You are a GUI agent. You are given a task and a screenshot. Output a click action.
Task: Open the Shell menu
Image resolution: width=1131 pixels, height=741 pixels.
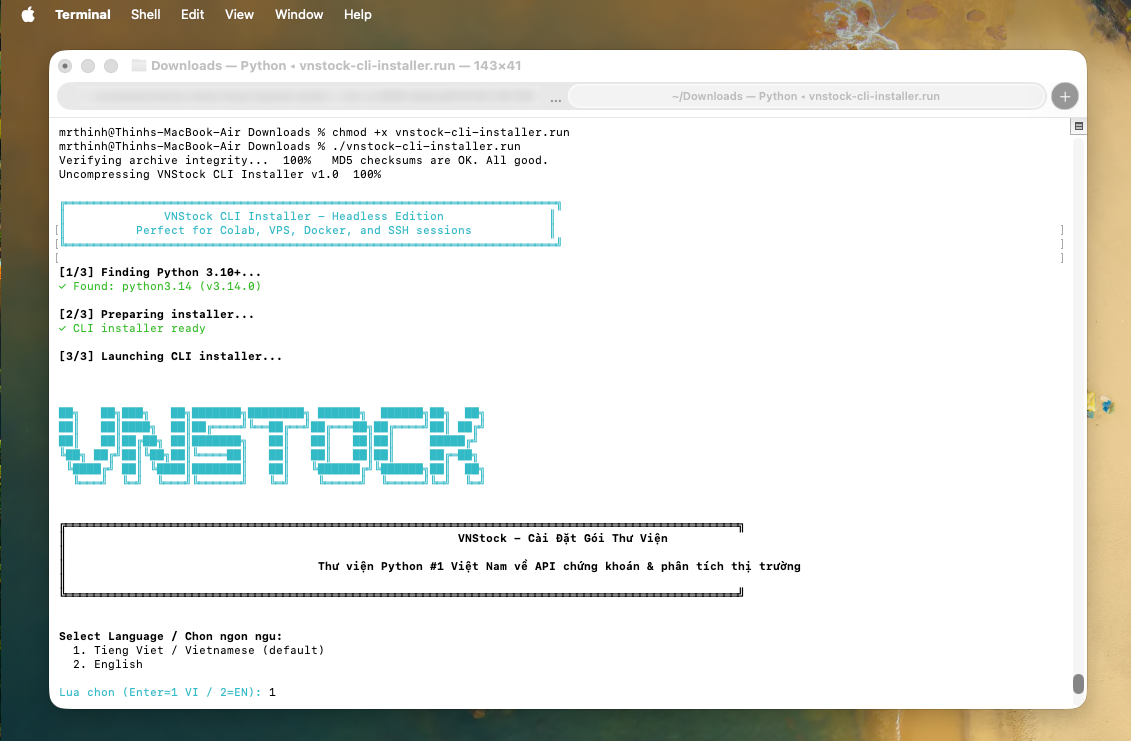tap(147, 14)
